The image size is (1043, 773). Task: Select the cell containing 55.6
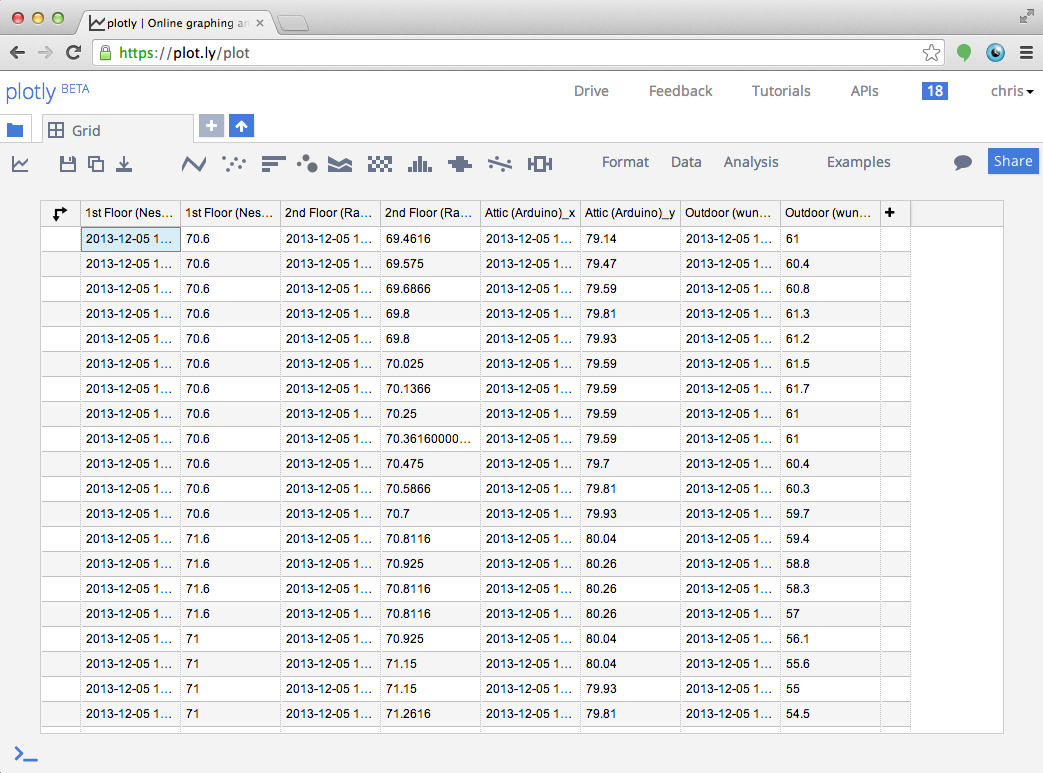[830, 664]
